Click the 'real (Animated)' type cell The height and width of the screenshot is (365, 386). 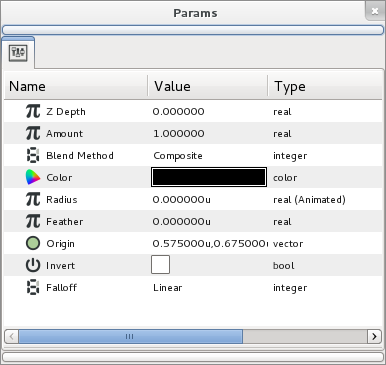pos(309,200)
